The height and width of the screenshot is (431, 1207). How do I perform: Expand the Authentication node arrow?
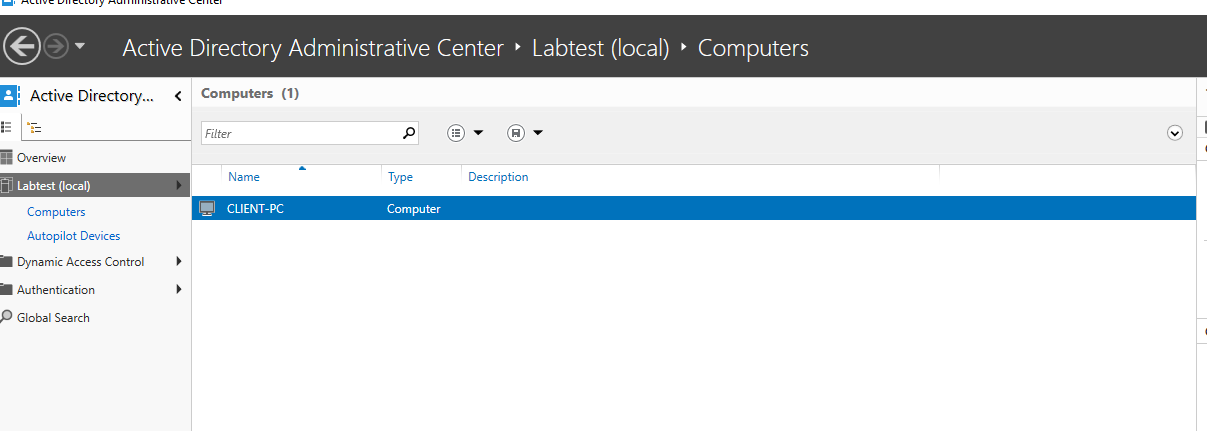[x=179, y=290]
